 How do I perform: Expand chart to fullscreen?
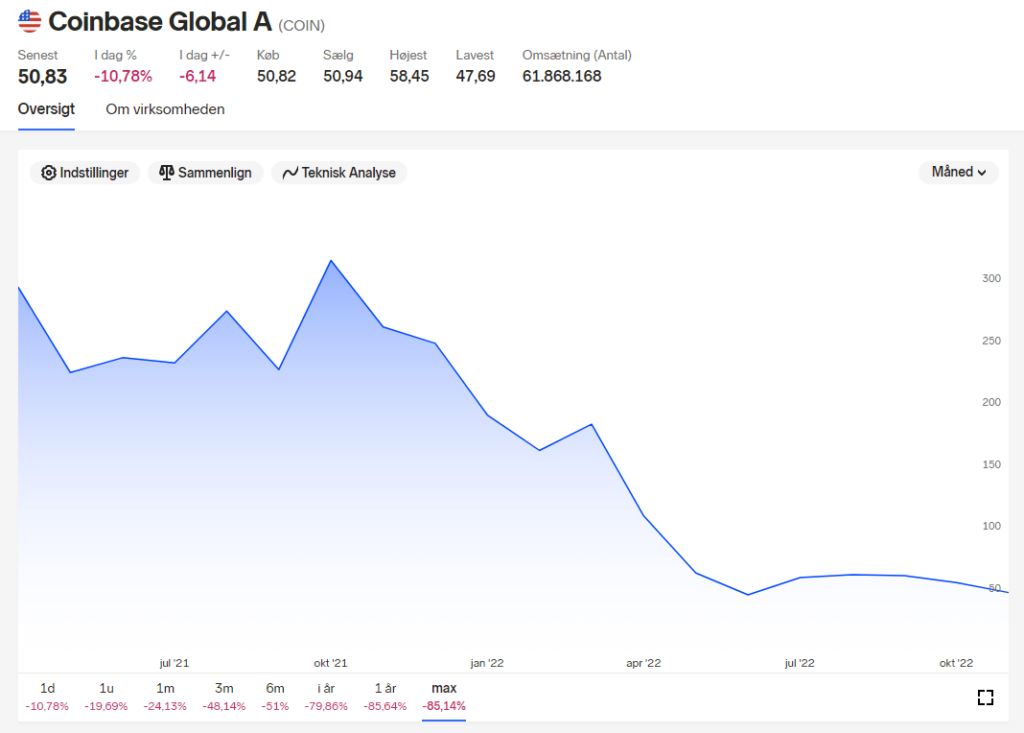985,698
